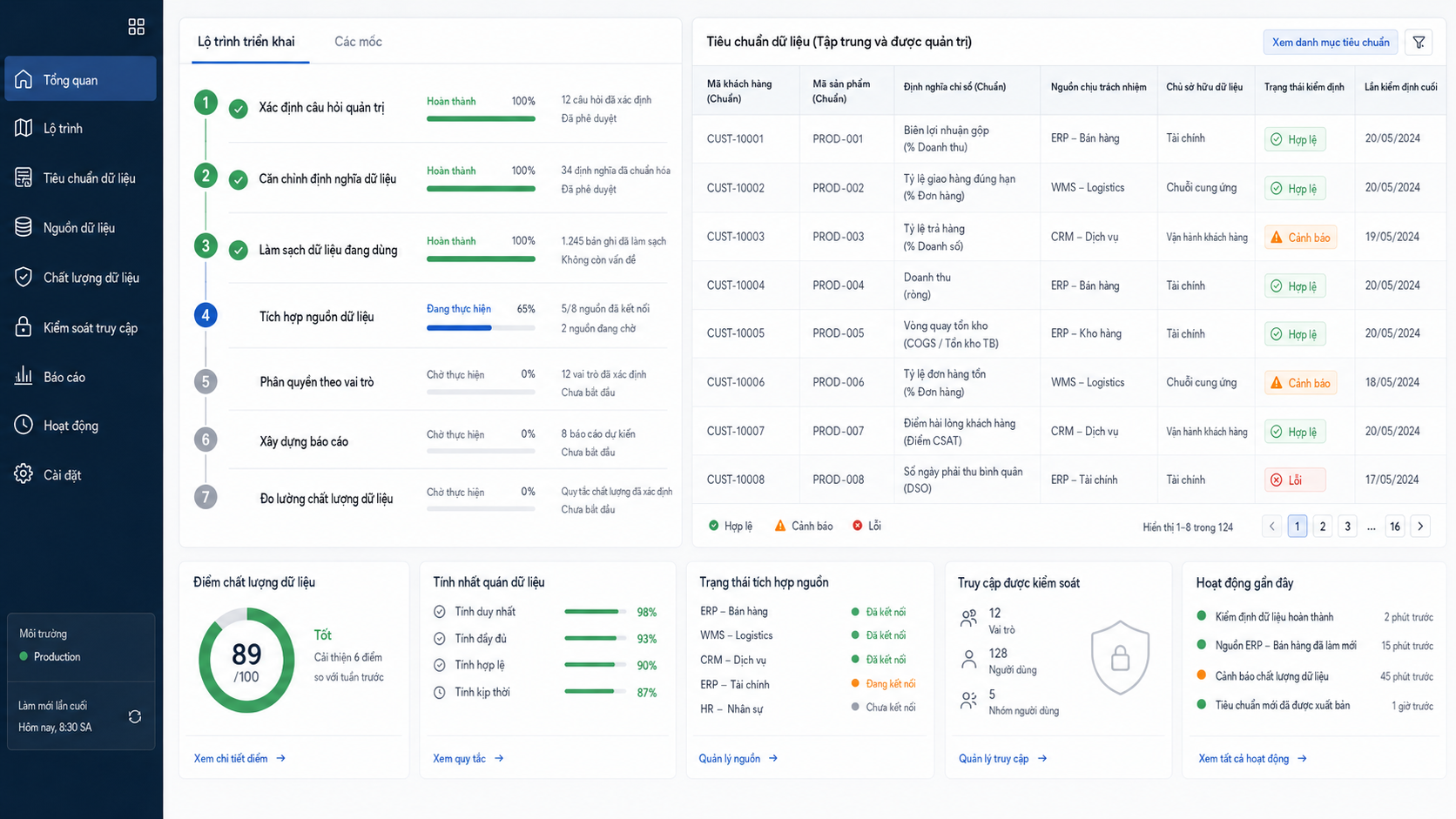Jump to page 16 of the table
This screenshot has width=1456, height=819.
pos(1395,526)
